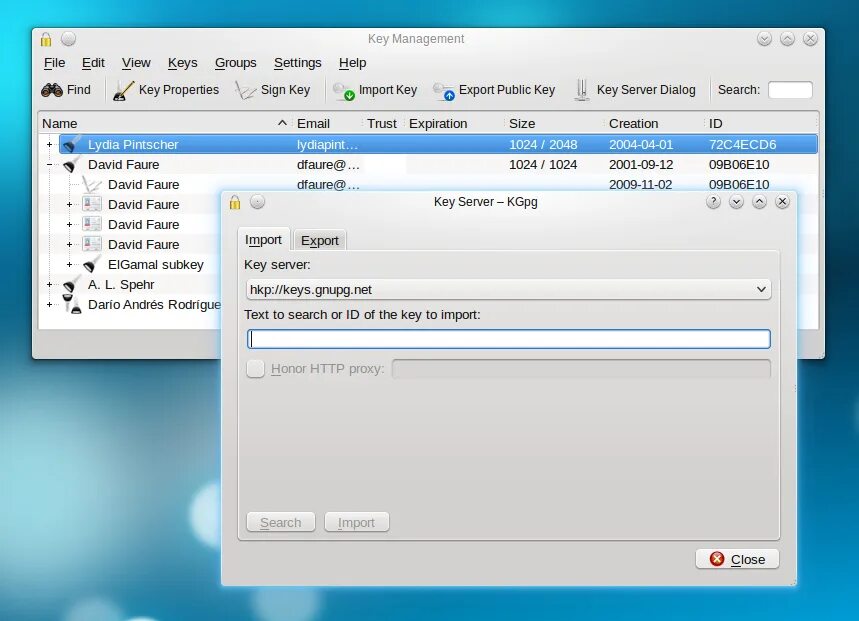This screenshot has height=621, width=859.
Task: Click the Find binoculars icon
Action: click(52, 90)
